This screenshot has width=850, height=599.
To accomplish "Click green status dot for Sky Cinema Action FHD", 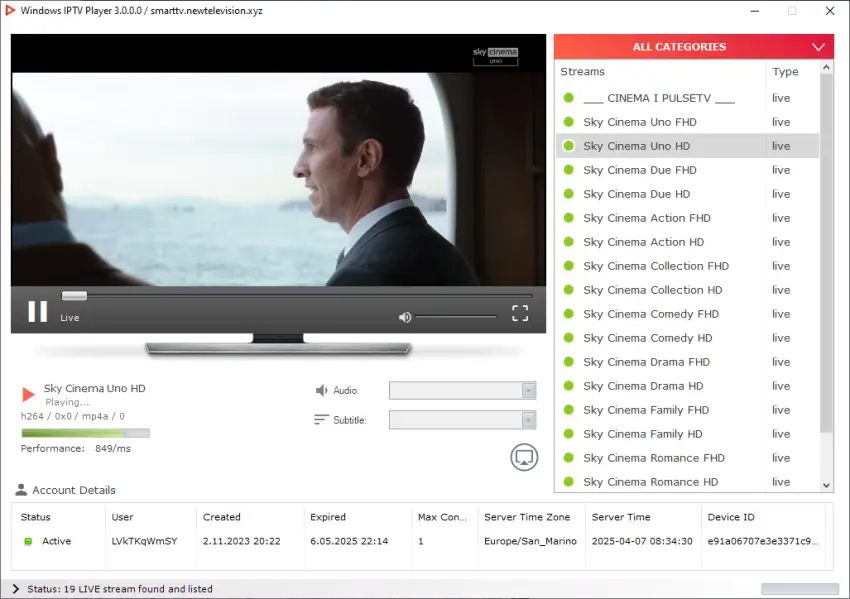I will [x=569, y=218].
